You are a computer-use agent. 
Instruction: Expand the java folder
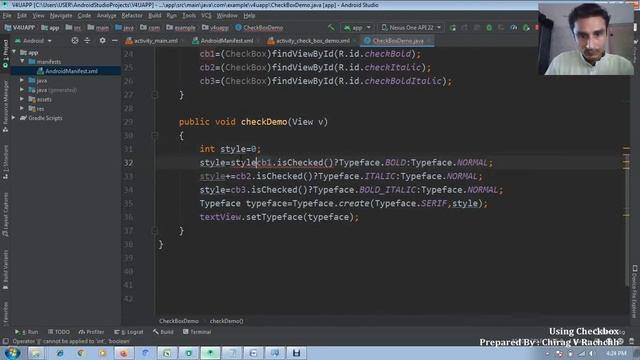[22, 80]
